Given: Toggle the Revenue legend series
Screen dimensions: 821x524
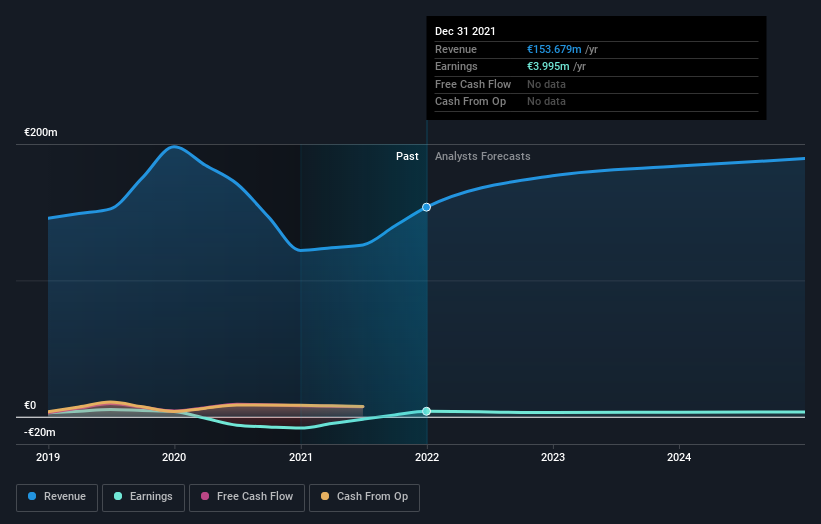Looking at the screenshot, I should tap(57, 497).
